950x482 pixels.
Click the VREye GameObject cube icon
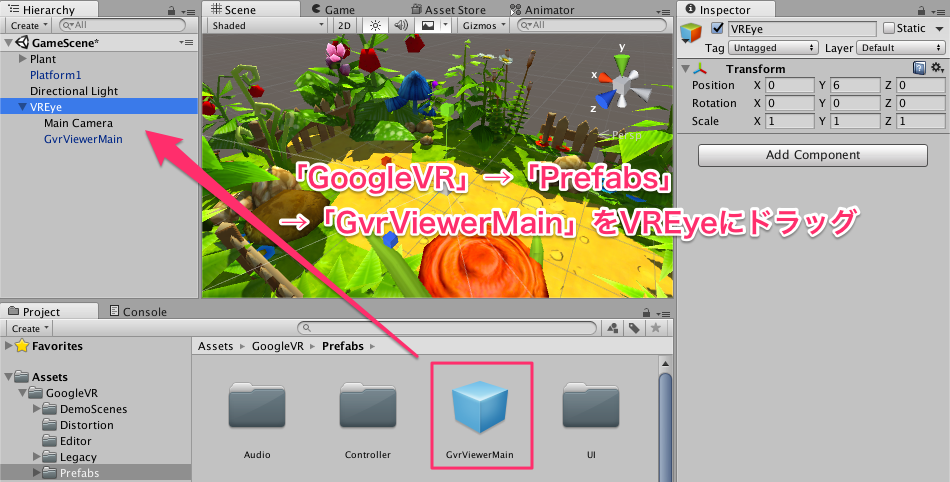coord(691,33)
